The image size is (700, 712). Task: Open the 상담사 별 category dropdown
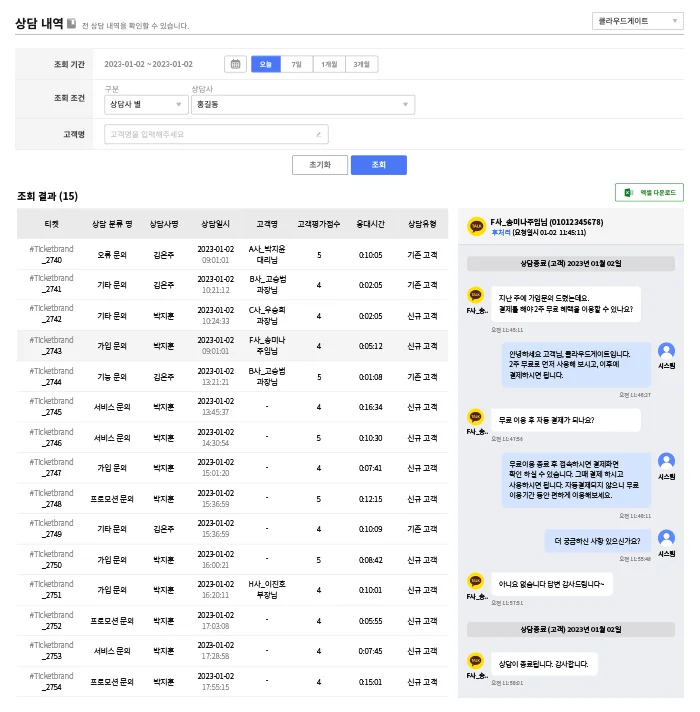coord(144,104)
